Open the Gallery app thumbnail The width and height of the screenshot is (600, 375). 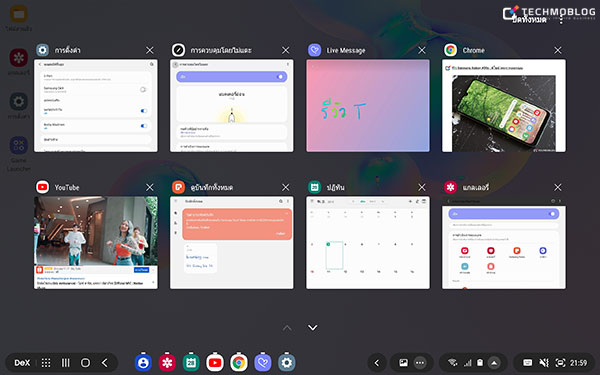click(x=504, y=243)
